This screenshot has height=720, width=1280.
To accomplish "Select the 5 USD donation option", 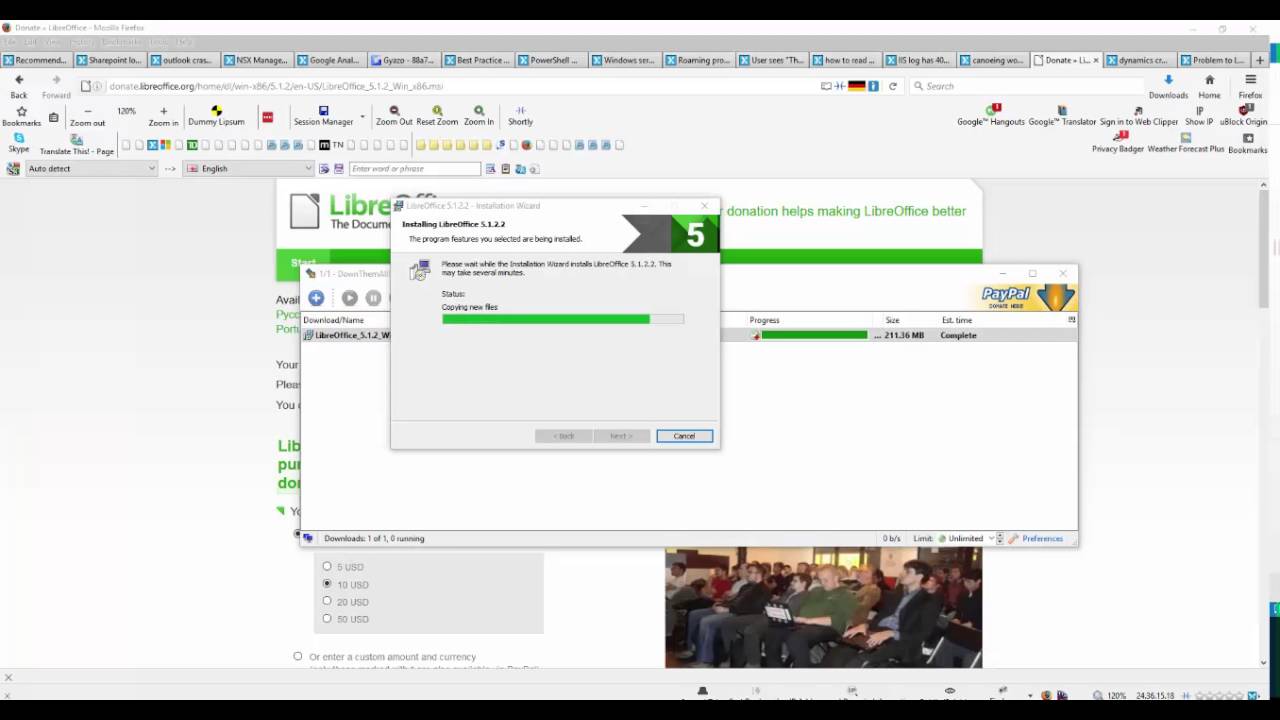I will click(327, 567).
